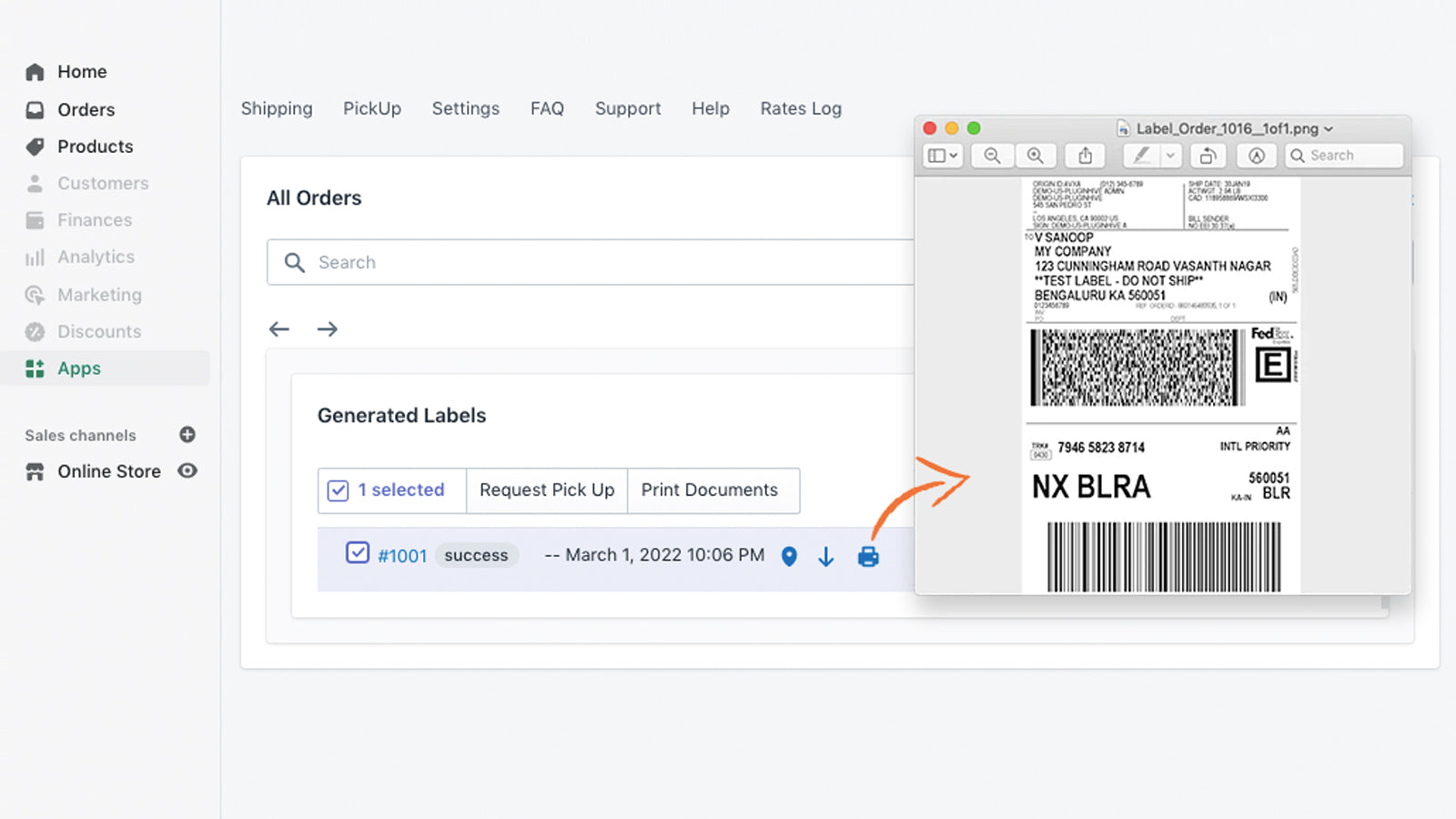
Task: Expand the Label_Order_1016 file title dropdown
Action: click(1329, 129)
